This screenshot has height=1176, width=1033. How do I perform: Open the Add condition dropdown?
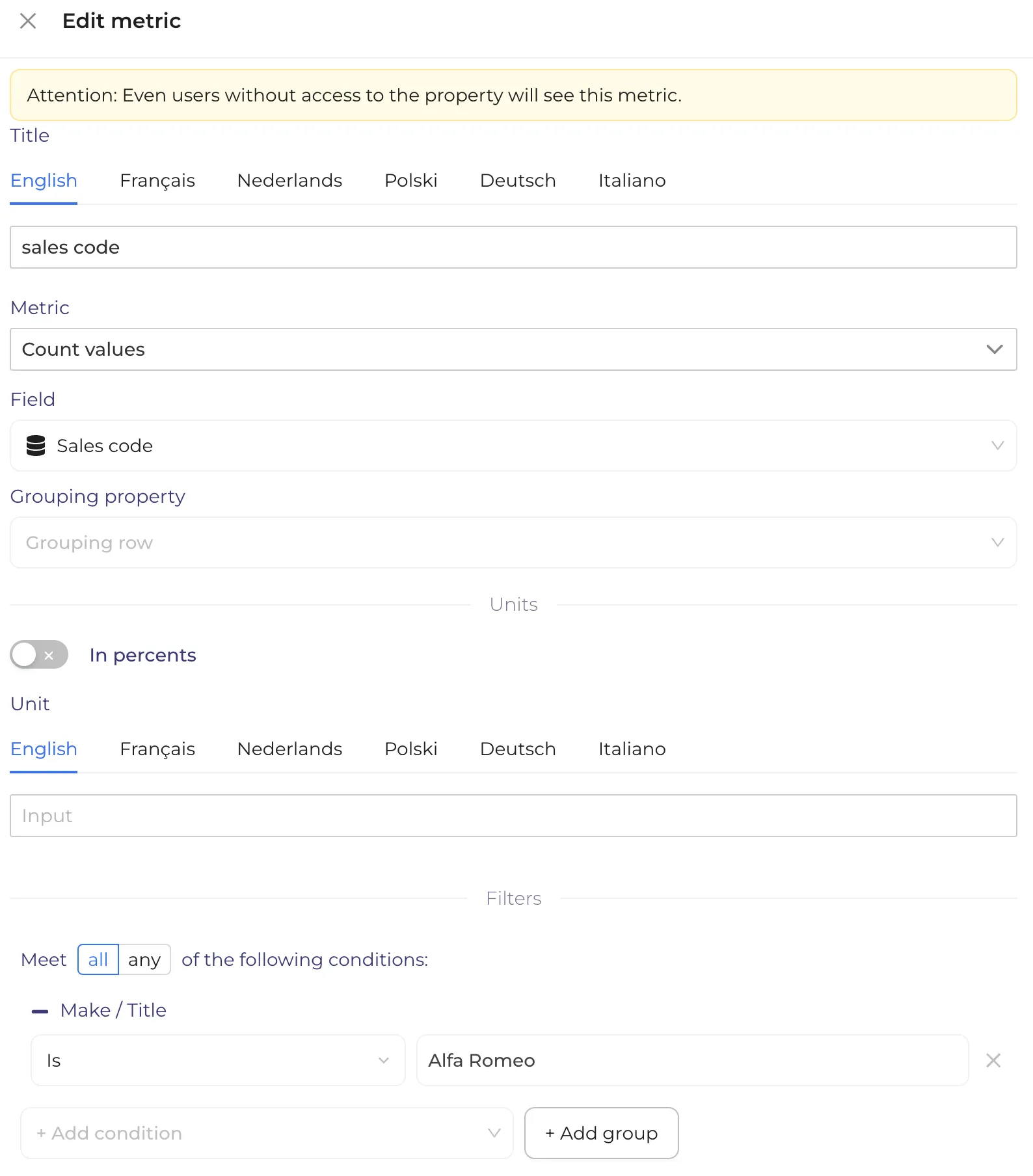coord(267,1133)
